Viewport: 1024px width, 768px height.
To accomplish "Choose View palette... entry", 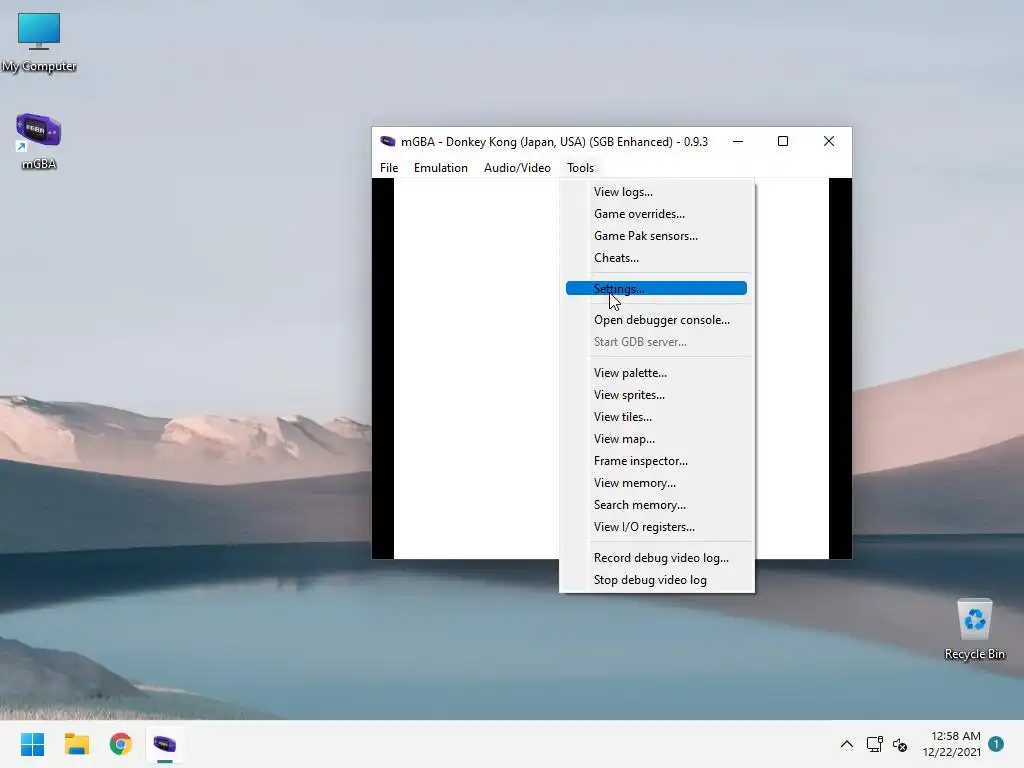I will coord(656,373).
